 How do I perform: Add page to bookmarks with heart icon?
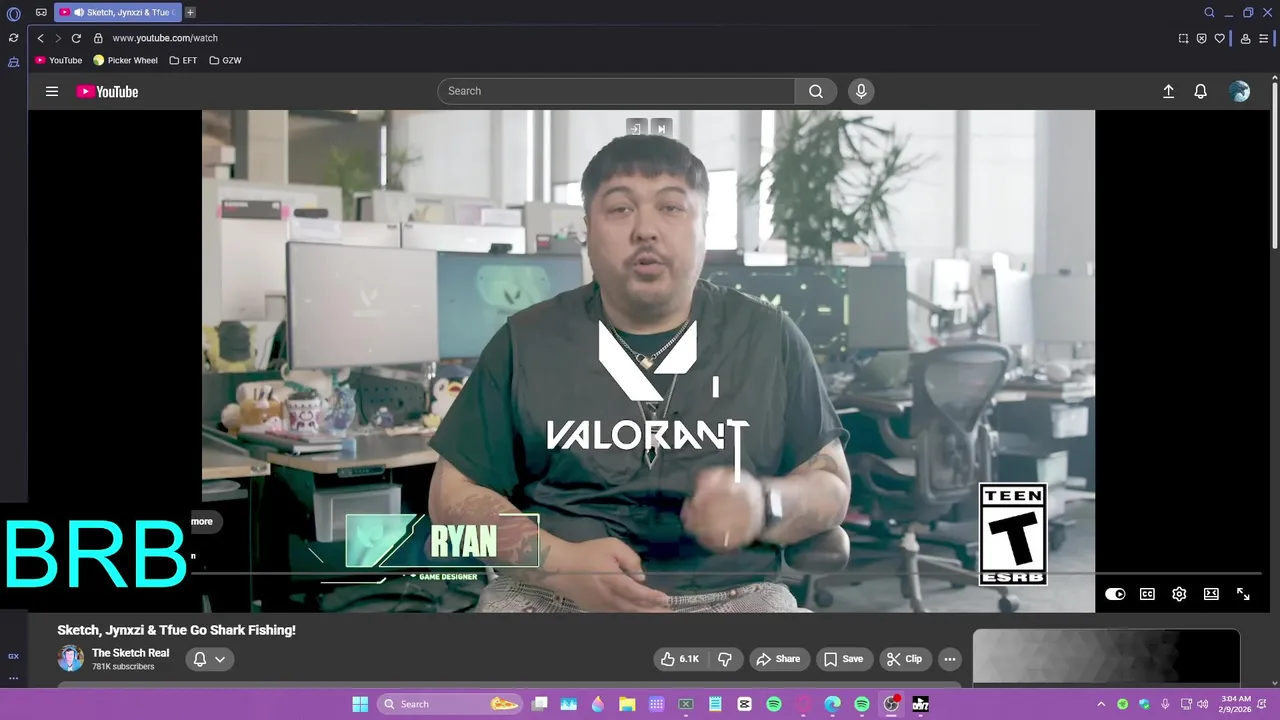click(x=1219, y=38)
